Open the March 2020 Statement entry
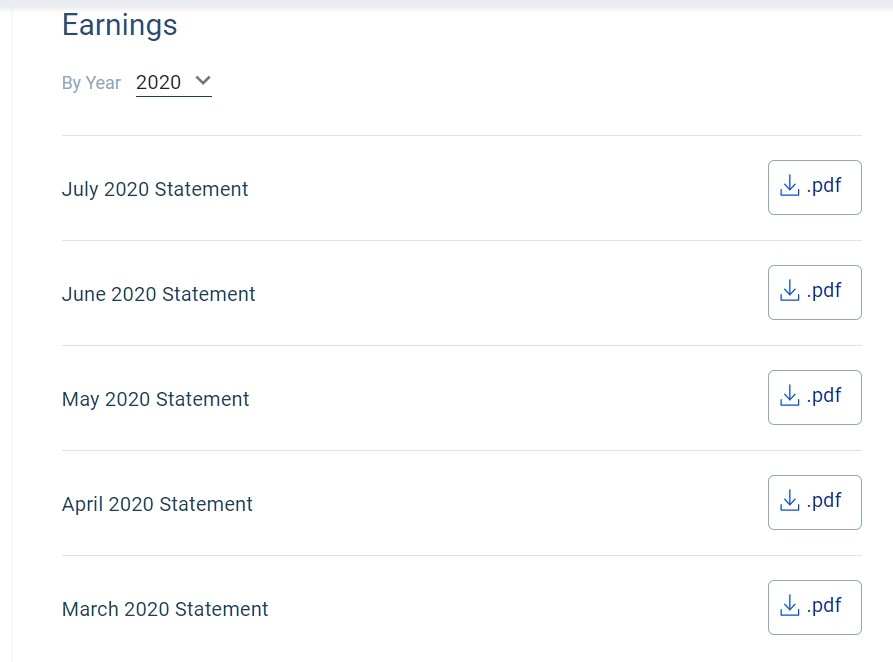Image resolution: width=893 pixels, height=662 pixels. click(x=165, y=609)
